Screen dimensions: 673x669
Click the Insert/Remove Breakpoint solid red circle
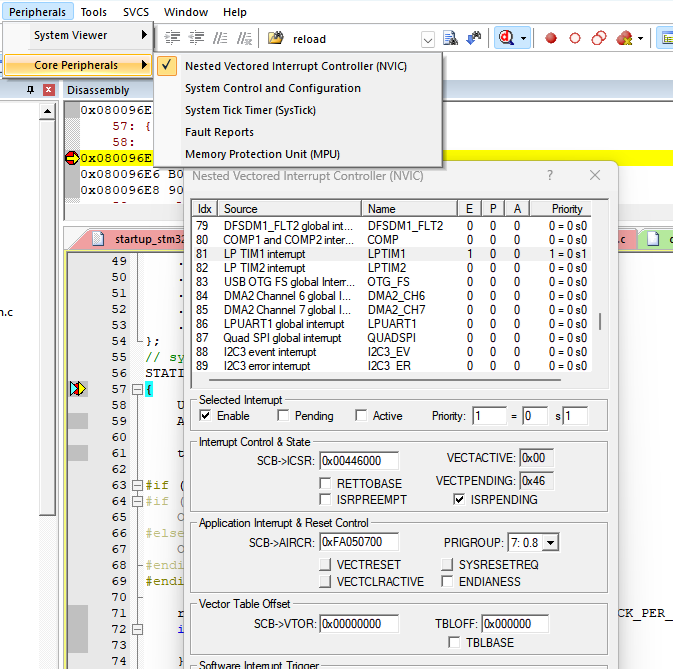click(x=551, y=39)
